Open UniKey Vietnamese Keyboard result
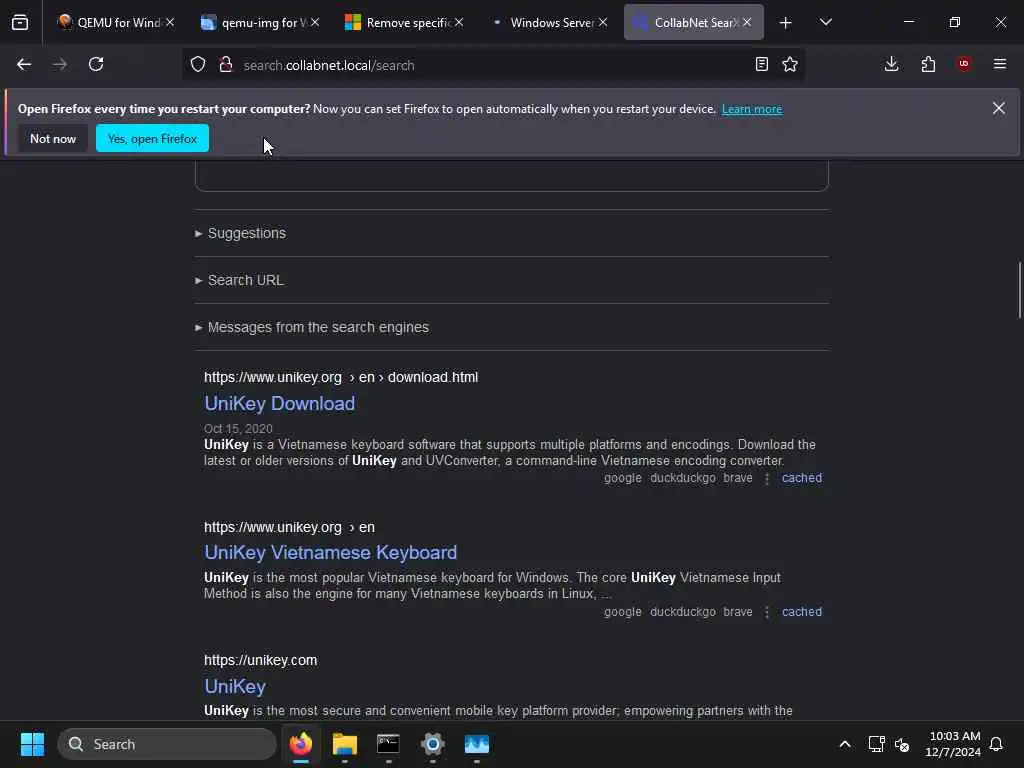This screenshot has width=1024, height=768. tap(330, 552)
